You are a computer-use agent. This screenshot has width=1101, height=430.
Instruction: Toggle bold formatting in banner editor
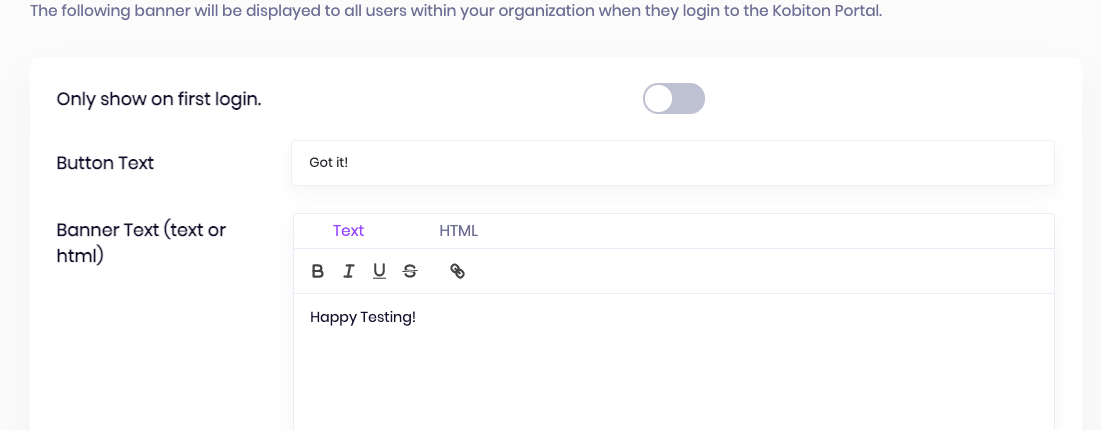pos(317,271)
